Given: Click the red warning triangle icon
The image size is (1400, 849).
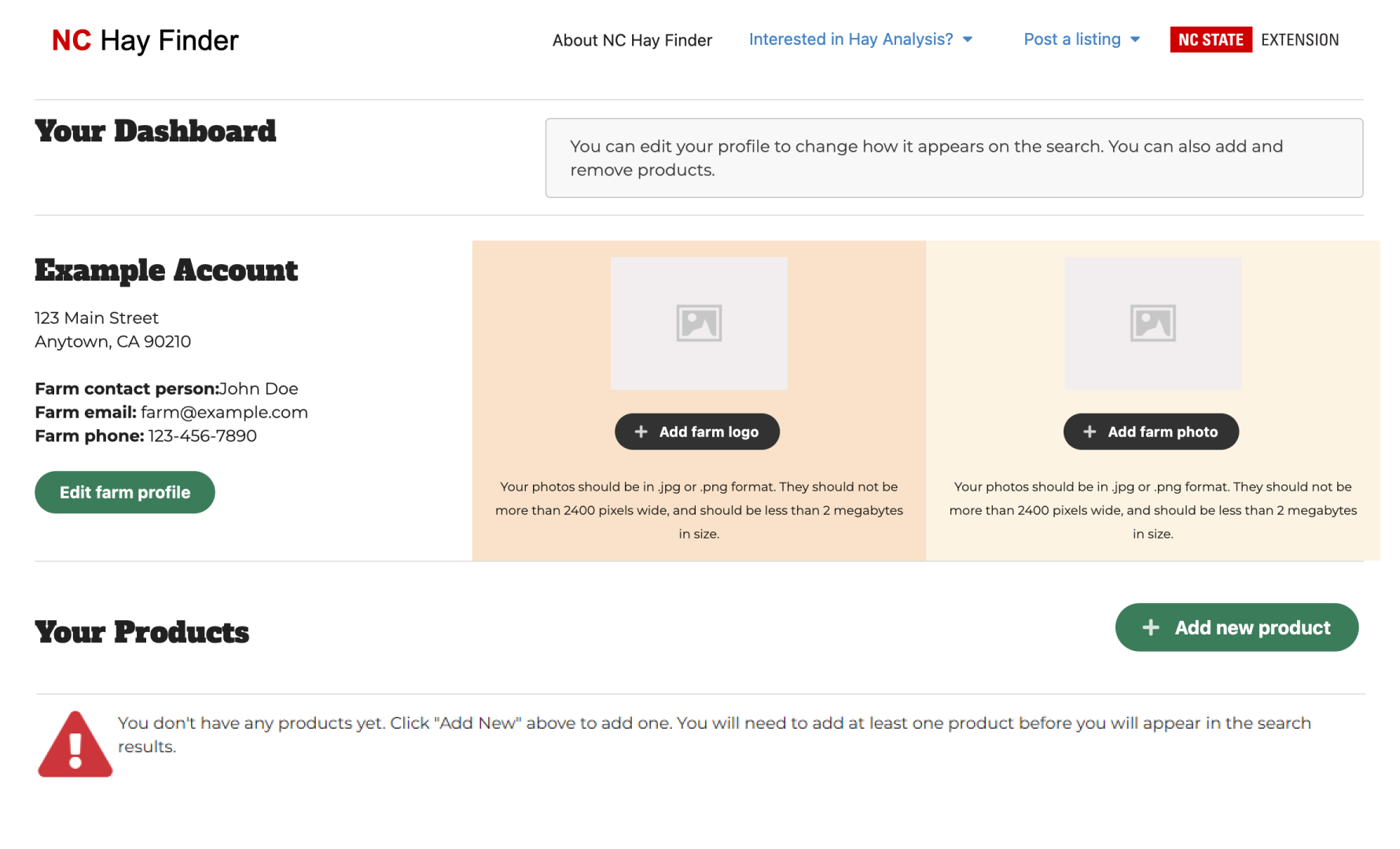Looking at the screenshot, I should pyautogui.click(x=75, y=745).
